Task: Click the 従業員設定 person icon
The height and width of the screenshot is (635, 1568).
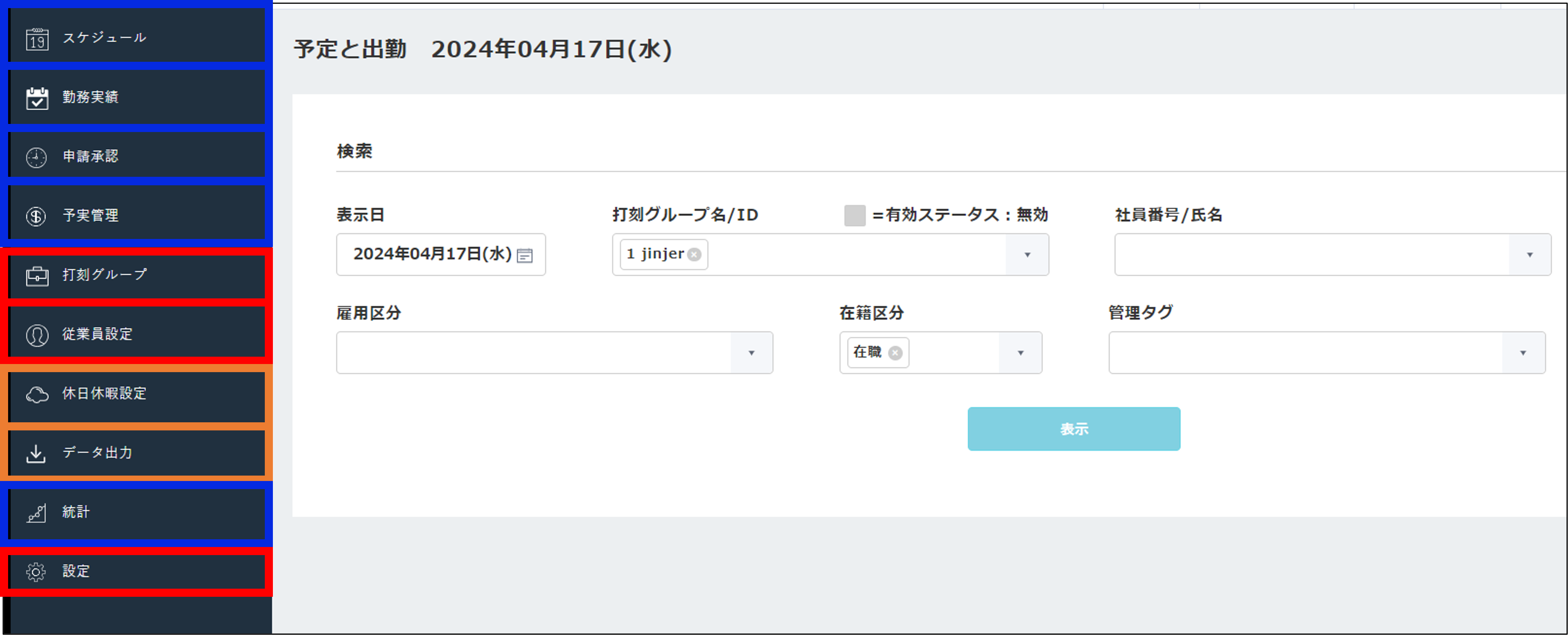Action: (37, 335)
